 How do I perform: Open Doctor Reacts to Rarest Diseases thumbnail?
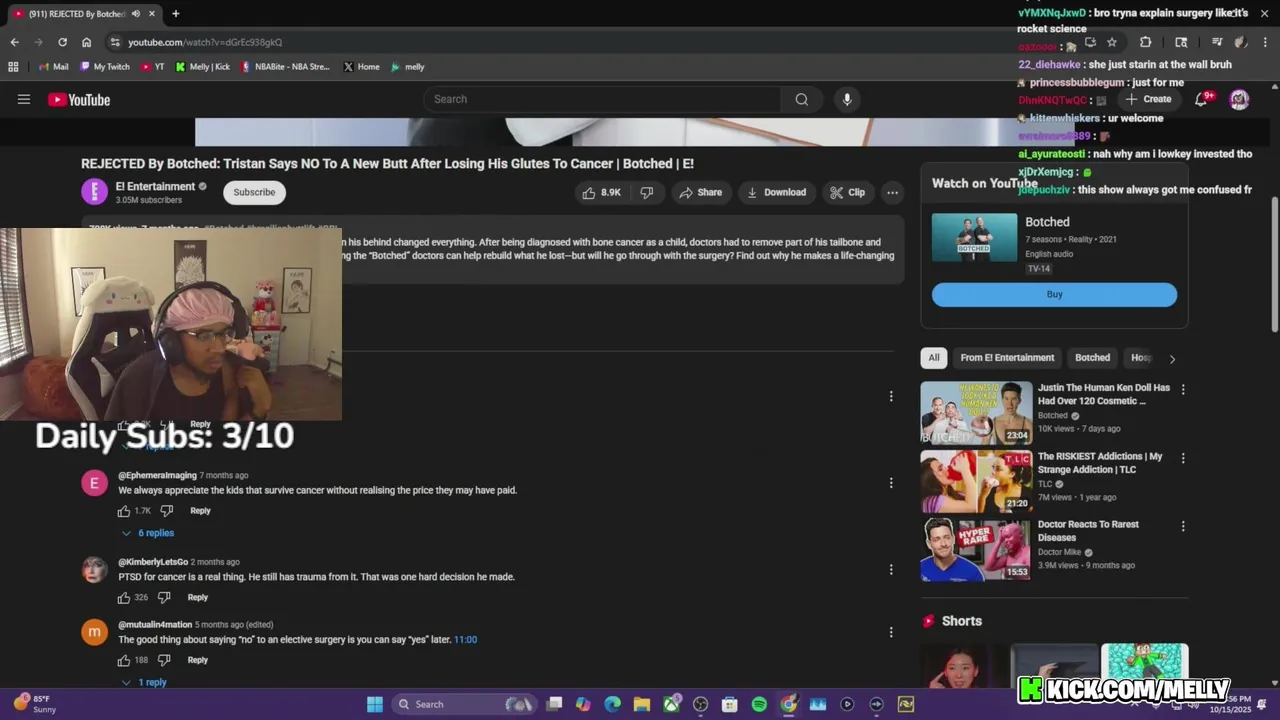(x=975, y=549)
